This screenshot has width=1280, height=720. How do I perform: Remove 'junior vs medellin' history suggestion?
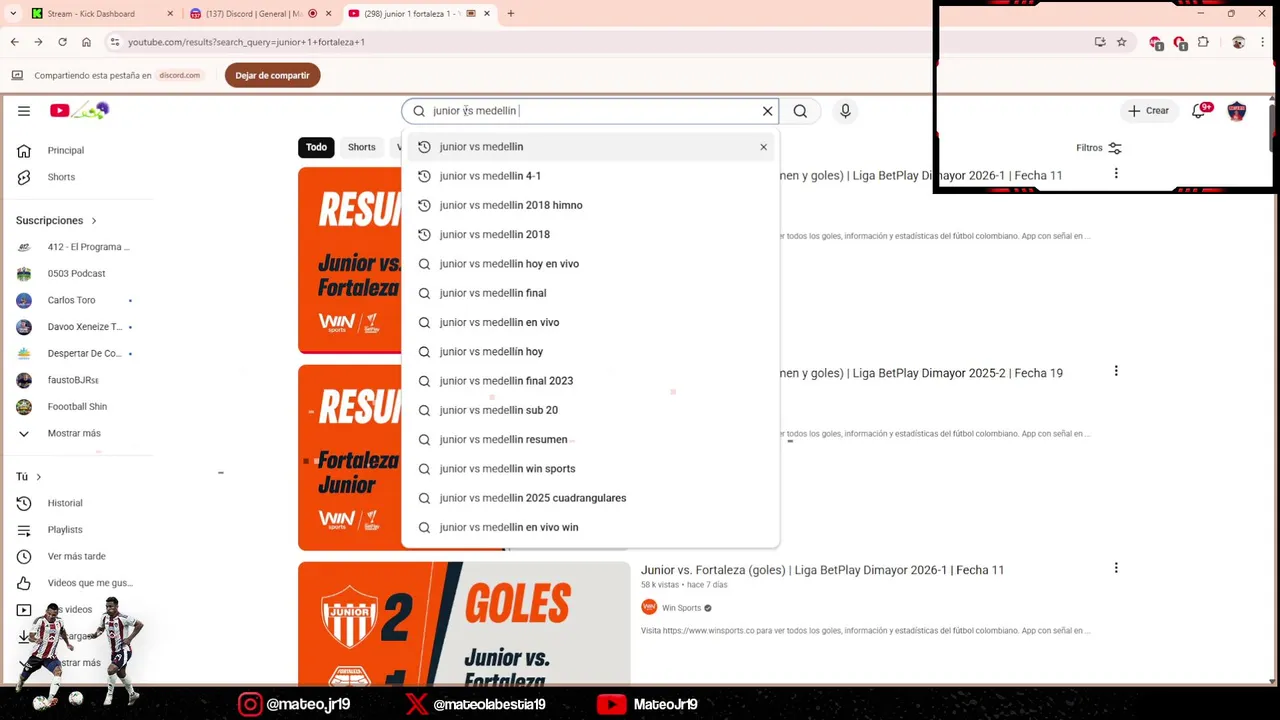(x=763, y=147)
